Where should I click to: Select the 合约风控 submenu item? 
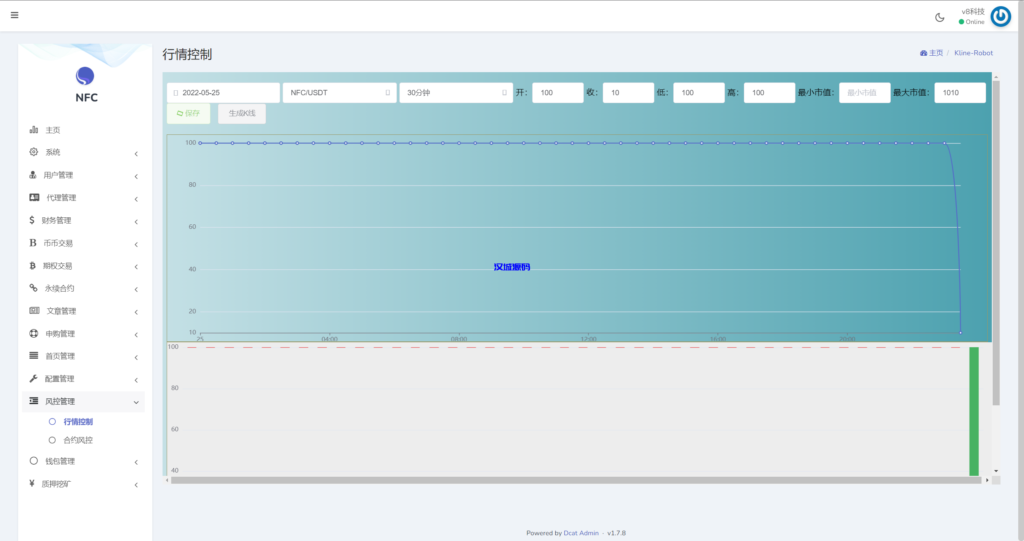77,440
